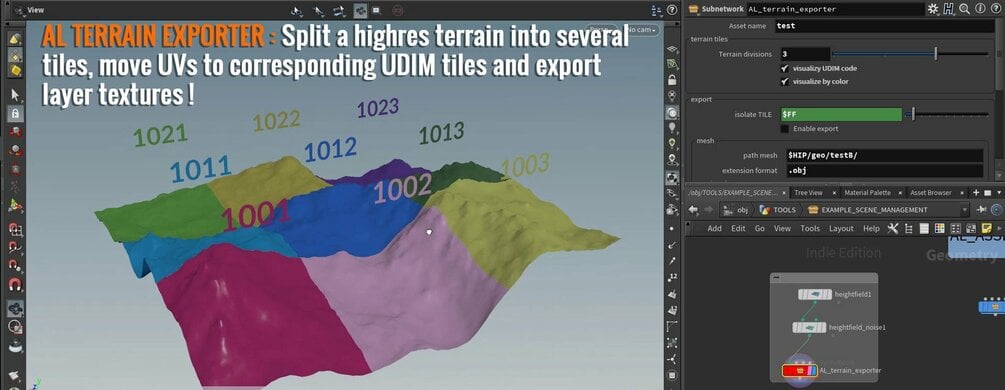The height and width of the screenshot is (390, 1005).
Task: Click the Terrain divisions slider handle
Action: point(936,54)
